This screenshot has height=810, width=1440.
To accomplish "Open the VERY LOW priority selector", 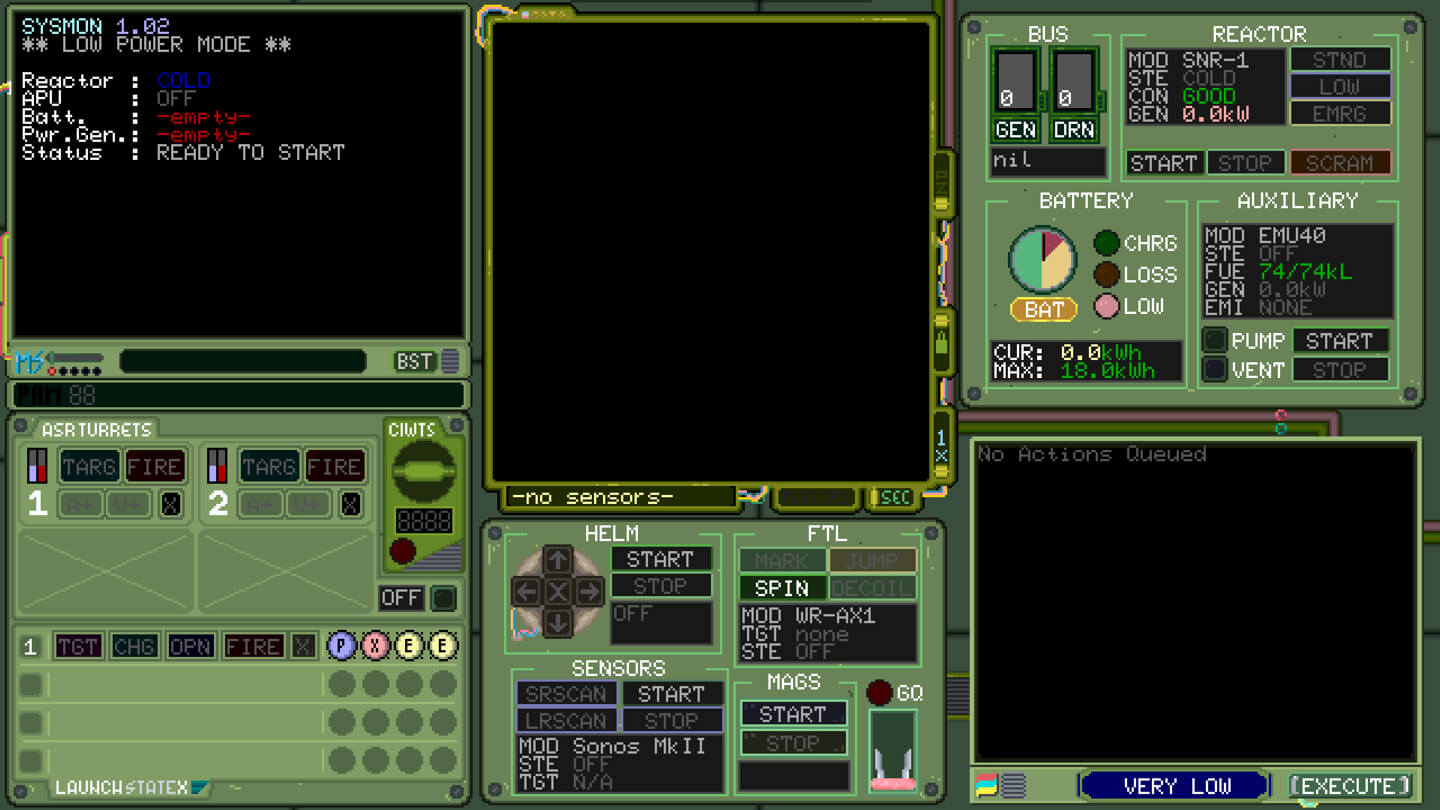I will tap(1177, 786).
